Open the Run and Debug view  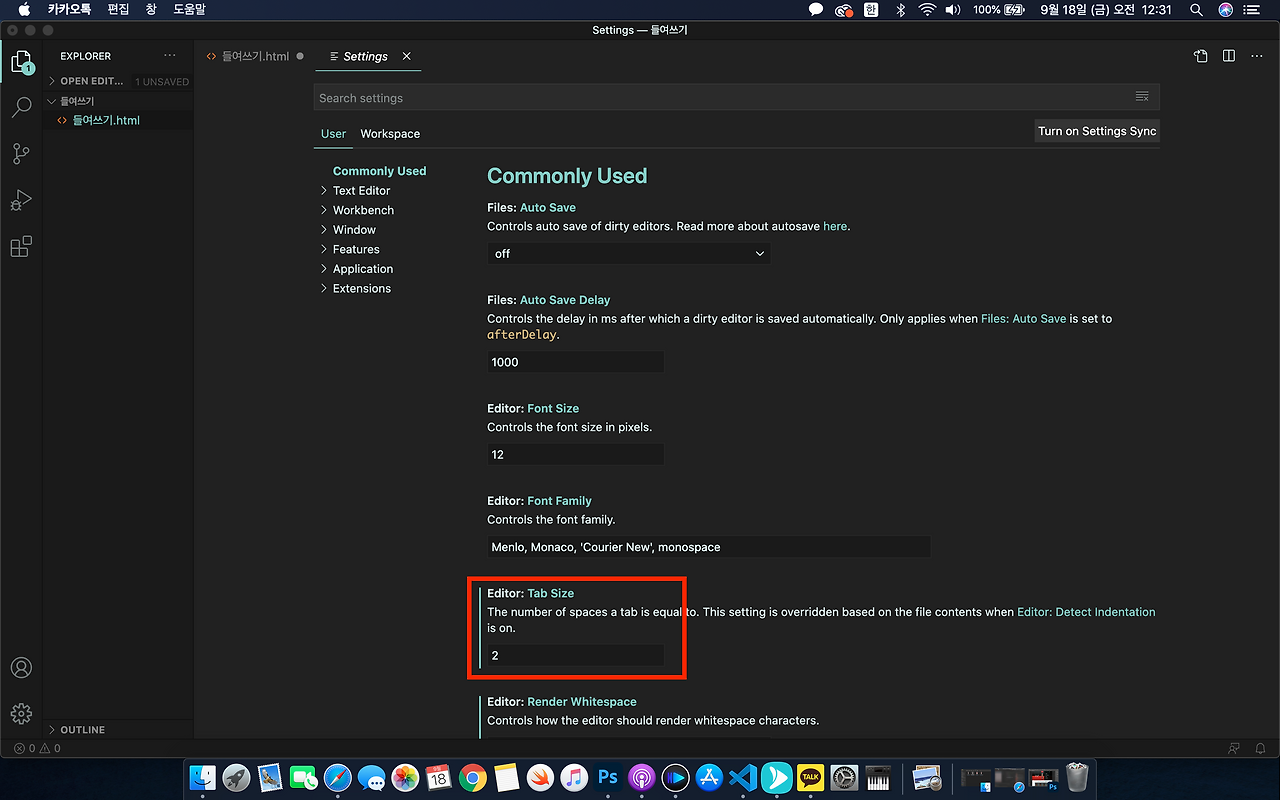point(21,199)
